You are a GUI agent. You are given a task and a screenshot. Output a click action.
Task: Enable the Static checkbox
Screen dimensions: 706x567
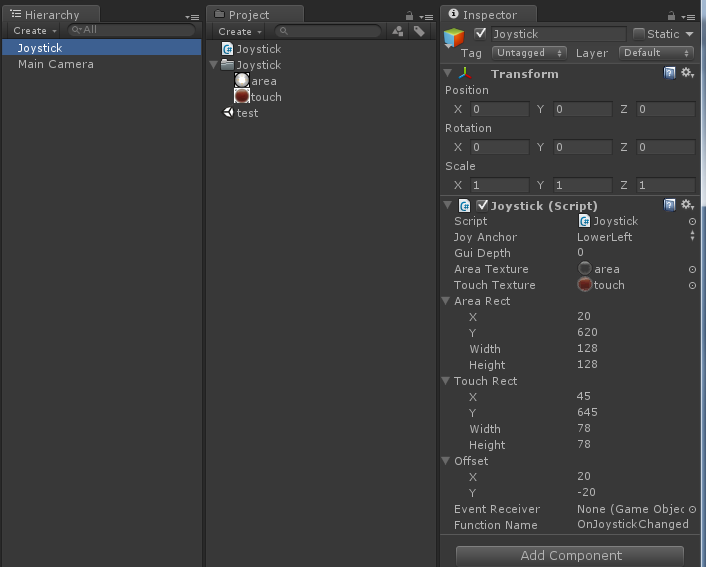[639, 34]
